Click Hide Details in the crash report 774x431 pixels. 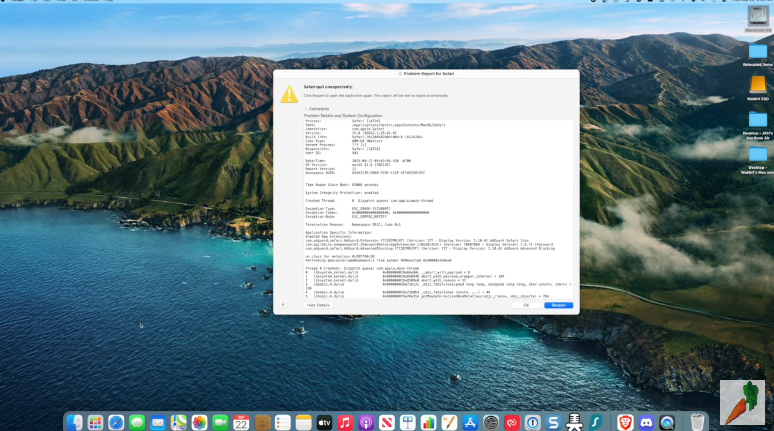[x=316, y=305]
